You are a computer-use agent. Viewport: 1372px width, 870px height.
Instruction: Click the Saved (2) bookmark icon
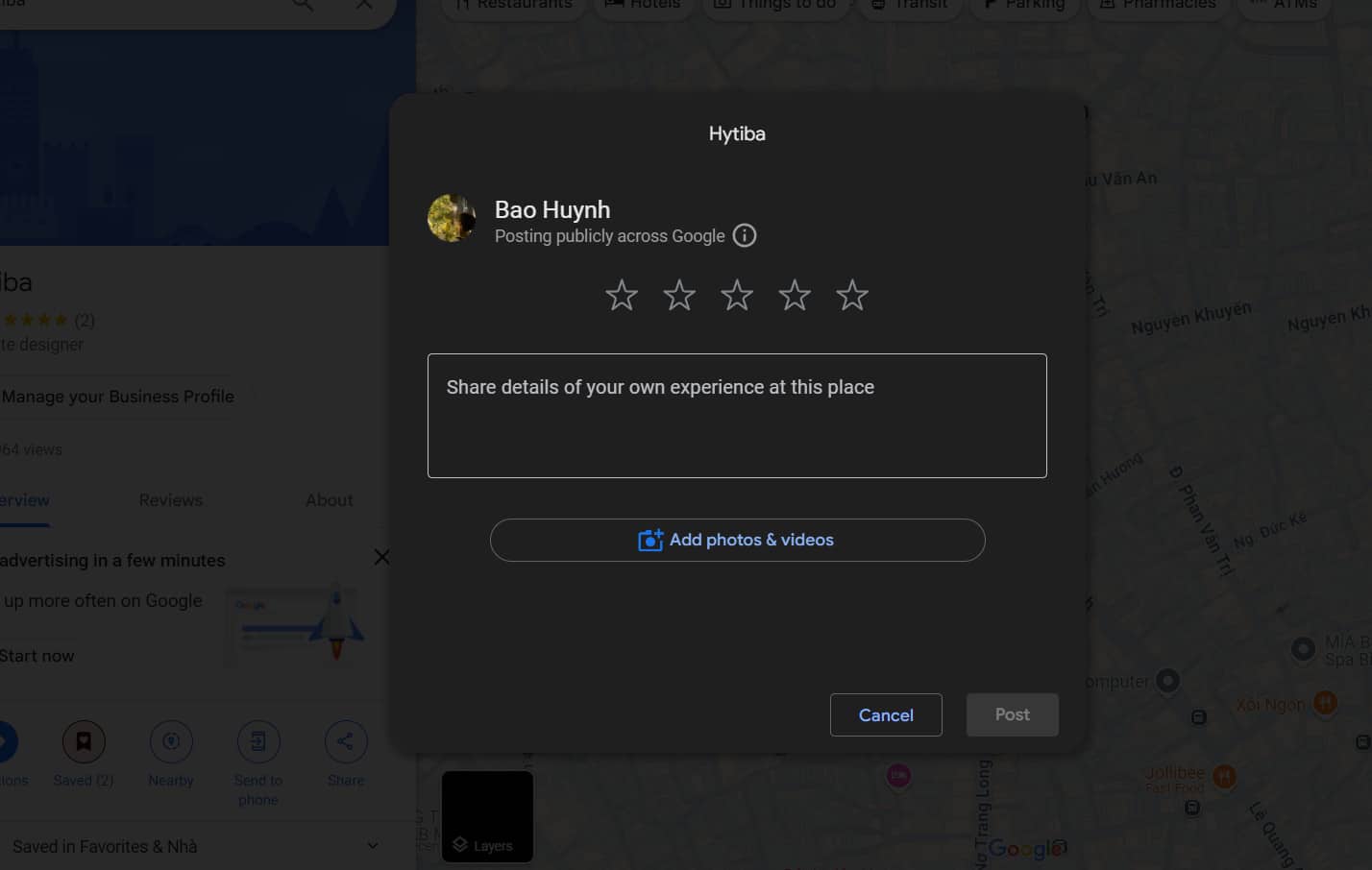pos(84,741)
